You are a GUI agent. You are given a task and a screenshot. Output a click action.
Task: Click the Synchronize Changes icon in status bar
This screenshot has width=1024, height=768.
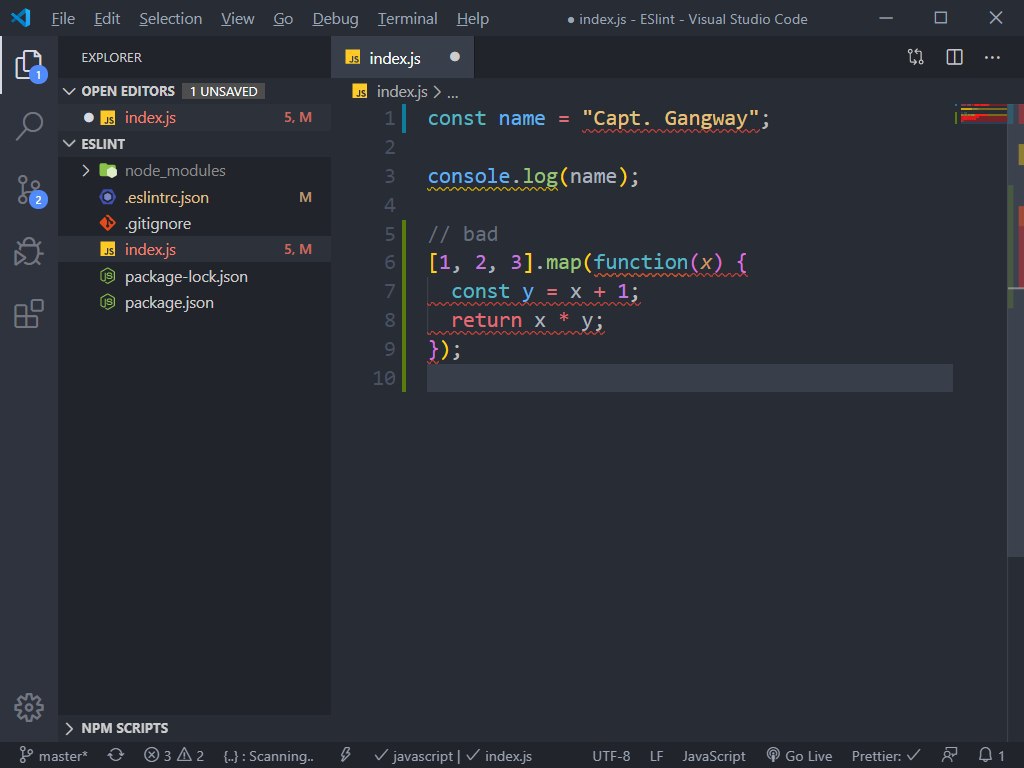tap(116, 756)
